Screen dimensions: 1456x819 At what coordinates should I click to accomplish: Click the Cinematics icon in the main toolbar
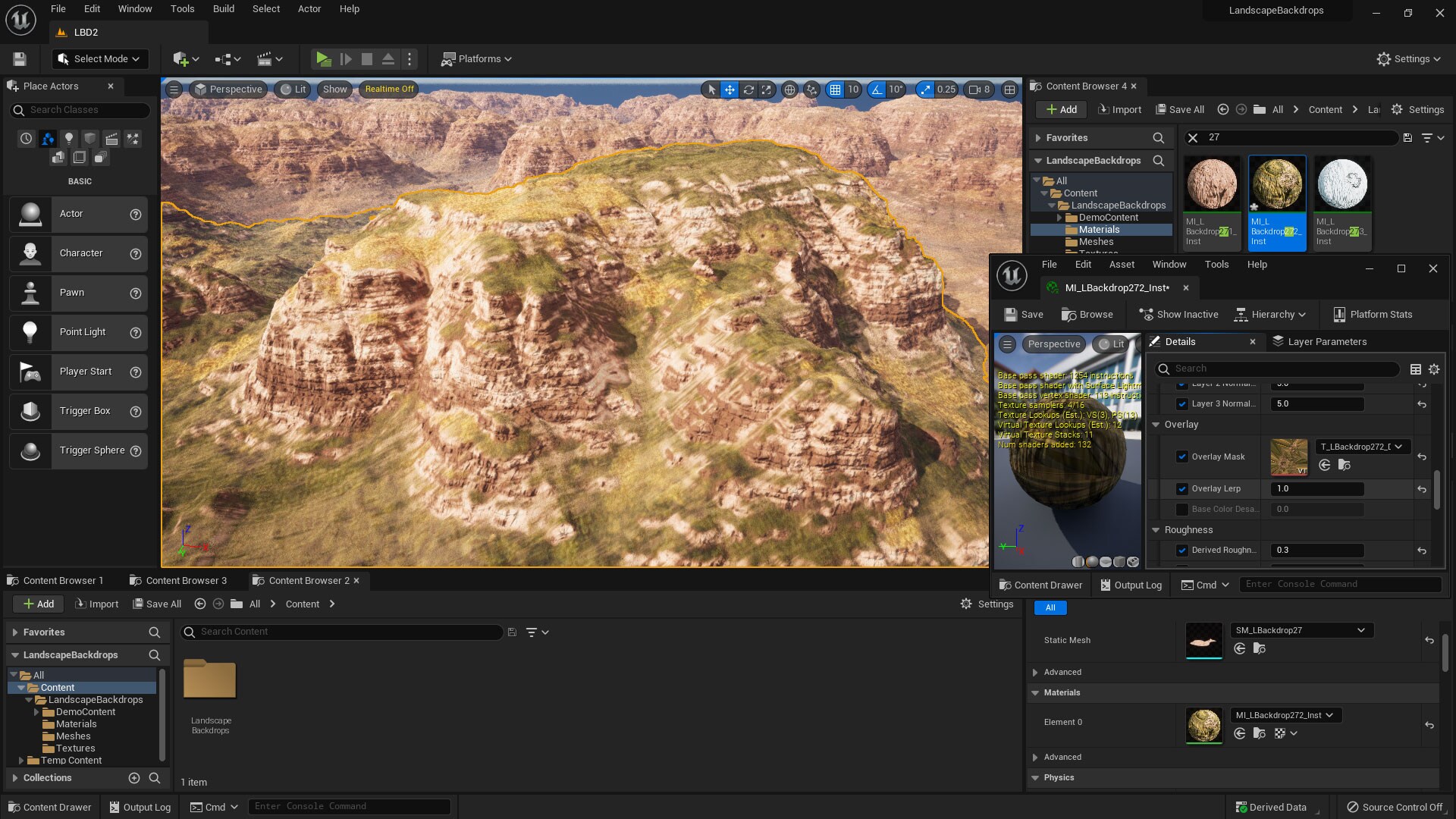[265, 58]
